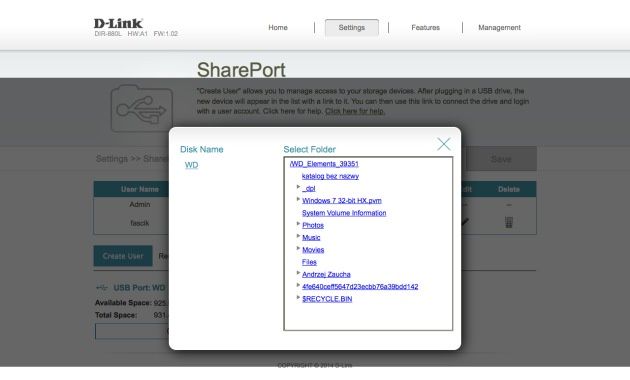The width and height of the screenshot is (630, 380).
Task: Delete the fascik user with trash icon
Action: click(509, 222)
